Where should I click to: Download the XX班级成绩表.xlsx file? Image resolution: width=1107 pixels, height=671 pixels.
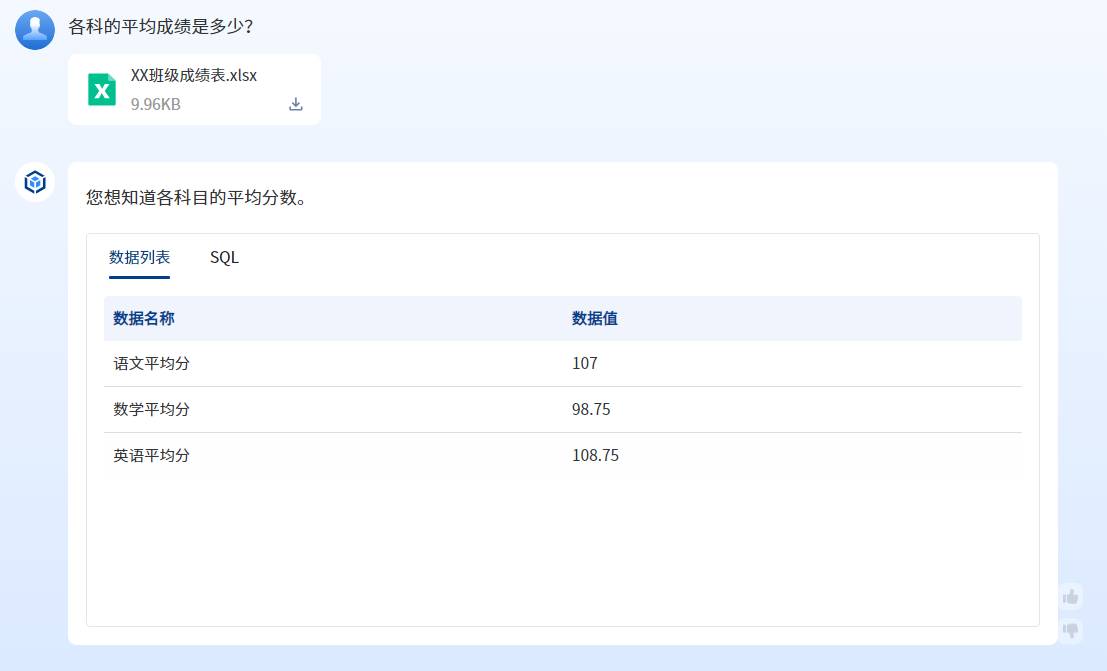tap(296, 104)
